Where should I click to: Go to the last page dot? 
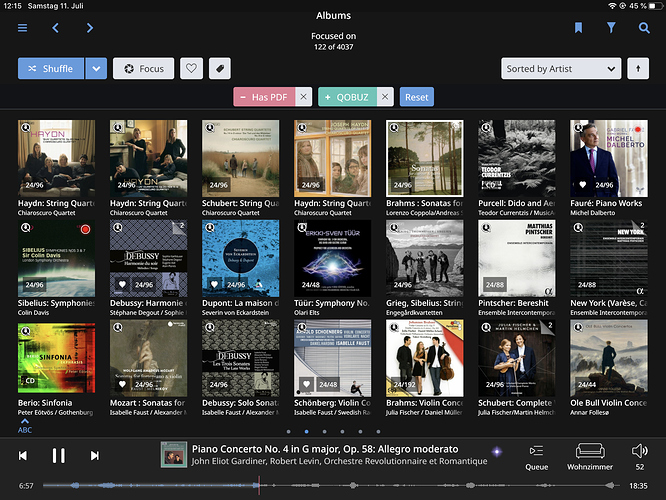[x=378, y=432]
